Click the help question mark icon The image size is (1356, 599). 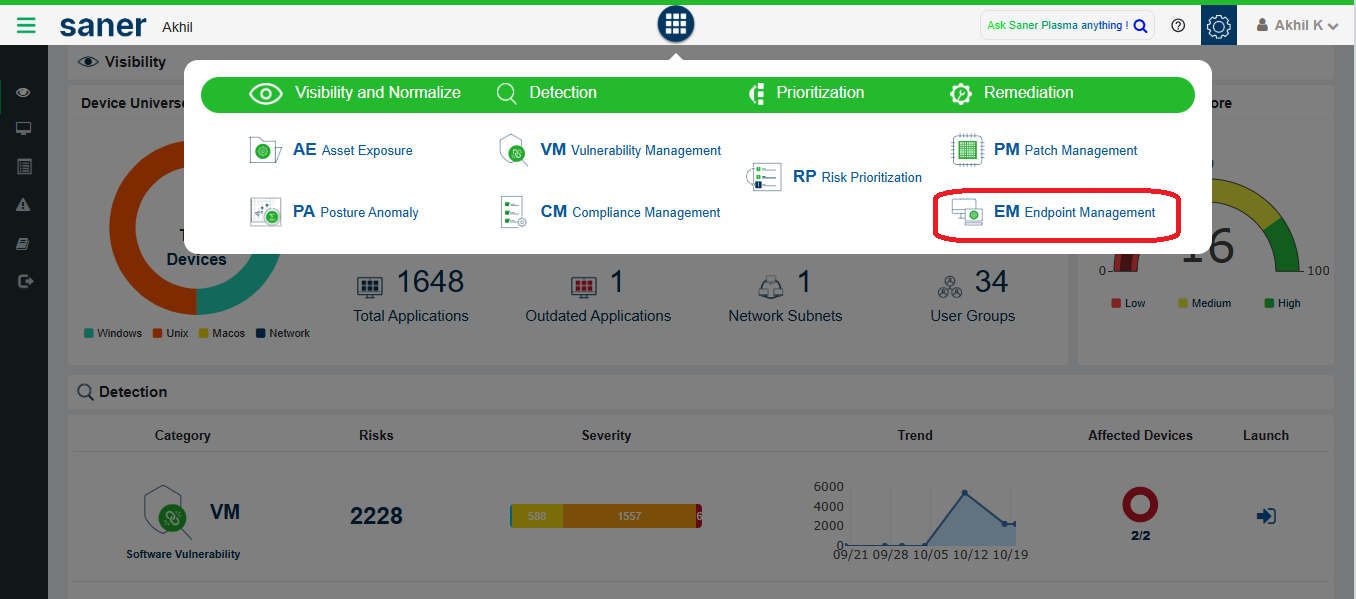1178,26
